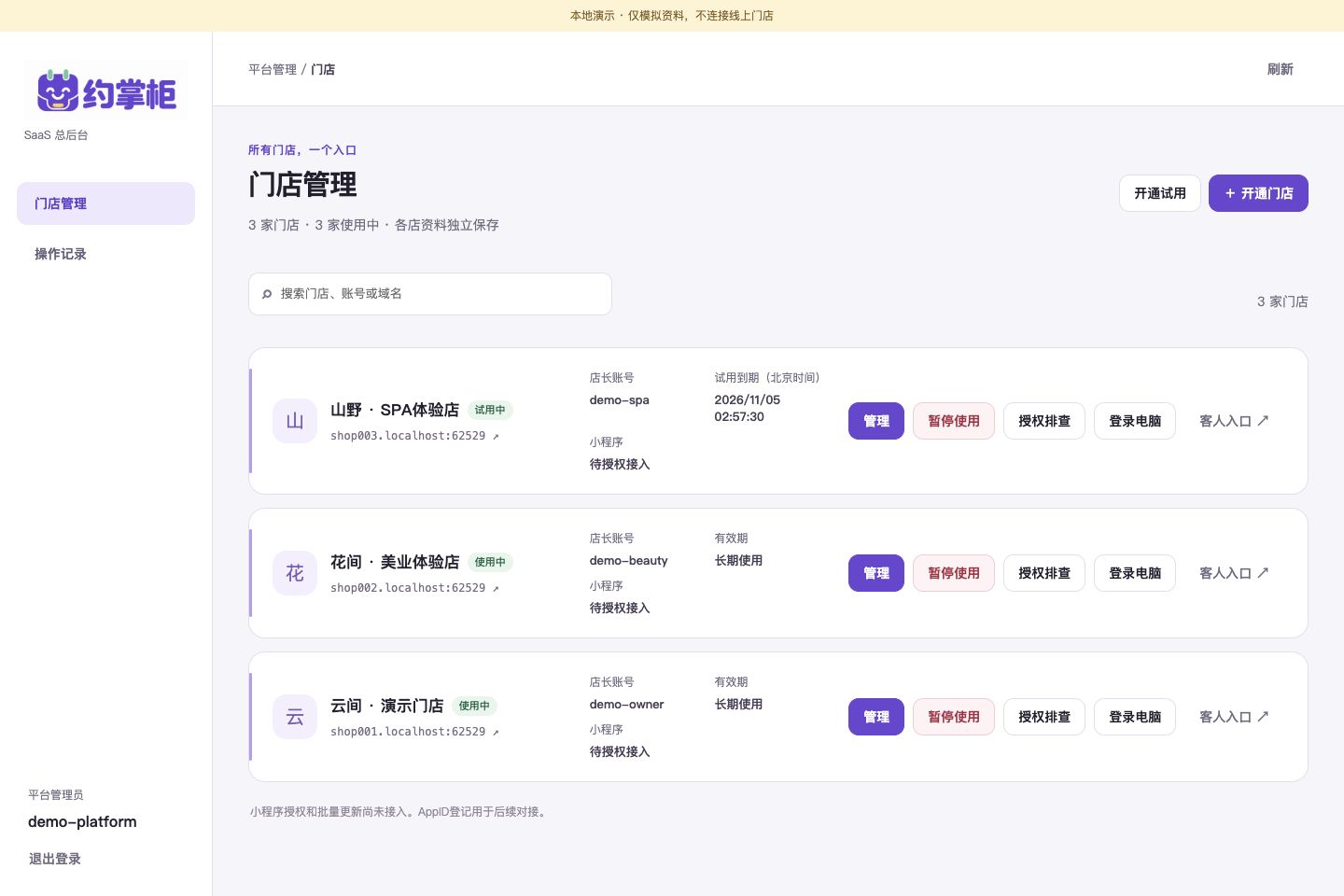Click 登录电脑 for 云间 演示门店

(1135, 717)
